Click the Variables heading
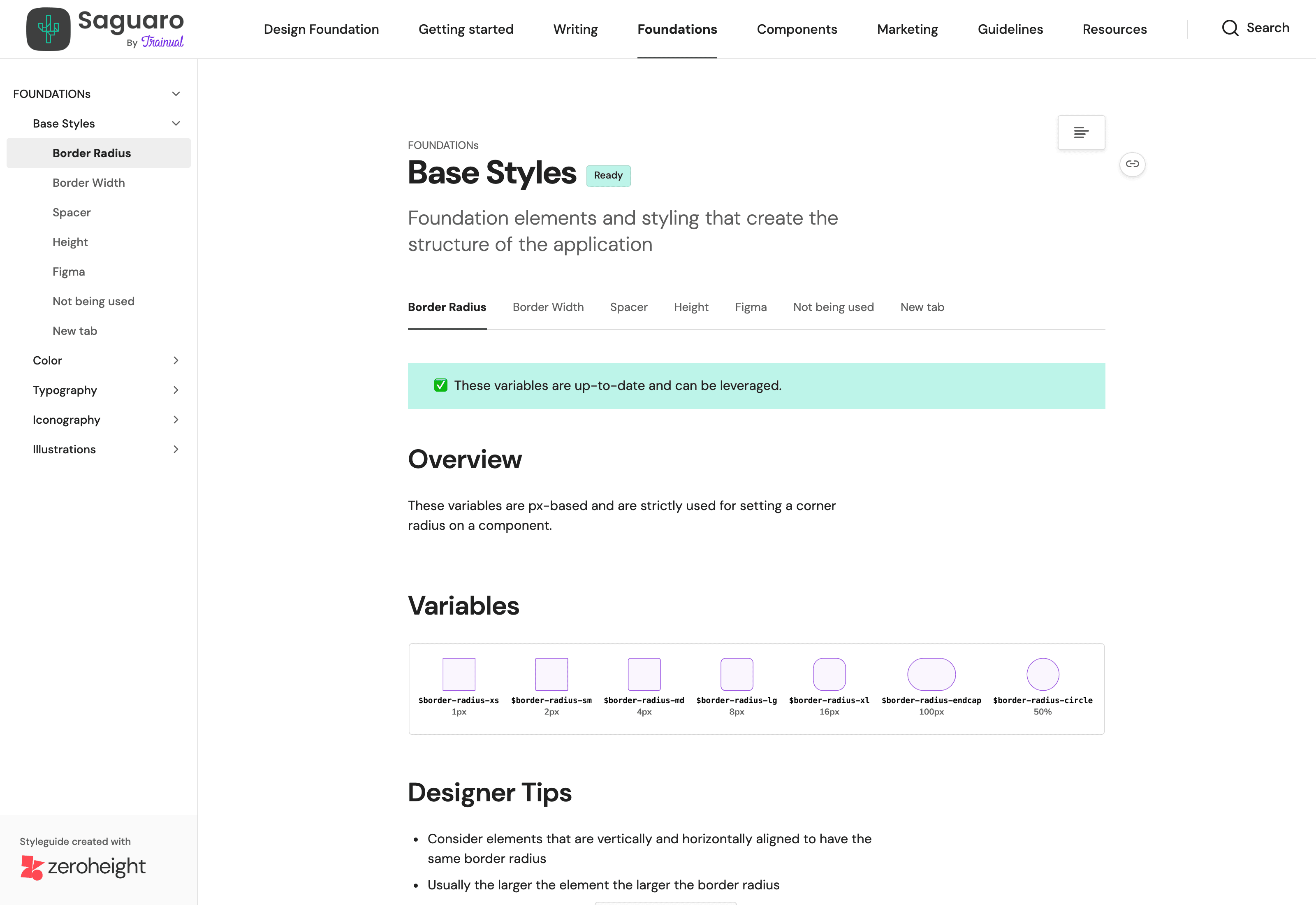Image resolution: width=1316 pixels, height=905 pixels. pos(463,606)
